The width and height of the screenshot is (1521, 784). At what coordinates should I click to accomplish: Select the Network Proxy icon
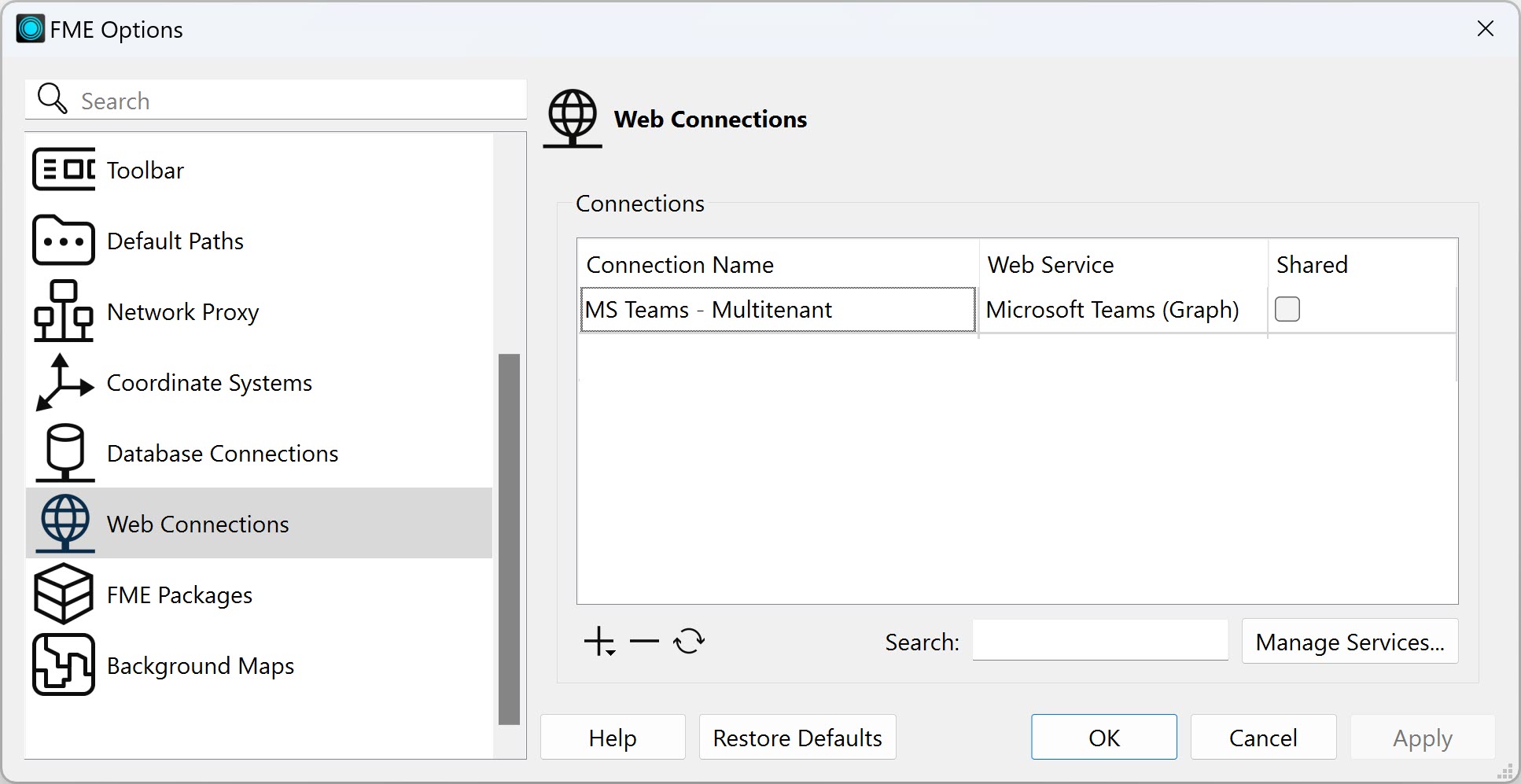pyautogui.click(x=64, y=311)
